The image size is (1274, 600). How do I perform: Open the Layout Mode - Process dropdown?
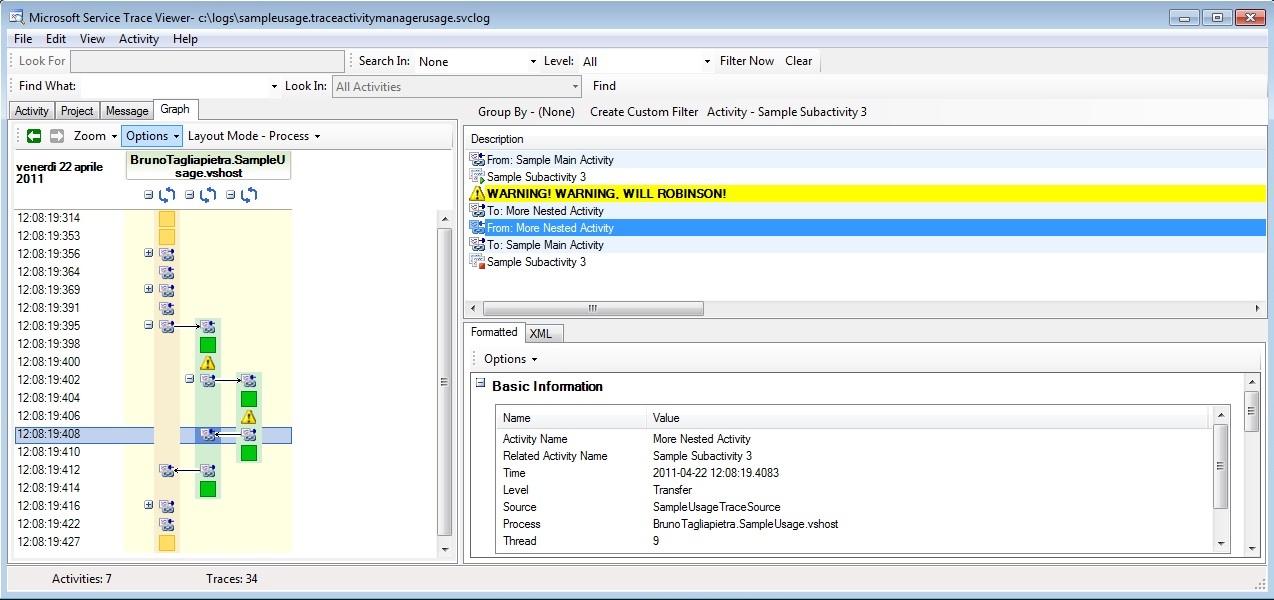point(254,136)
